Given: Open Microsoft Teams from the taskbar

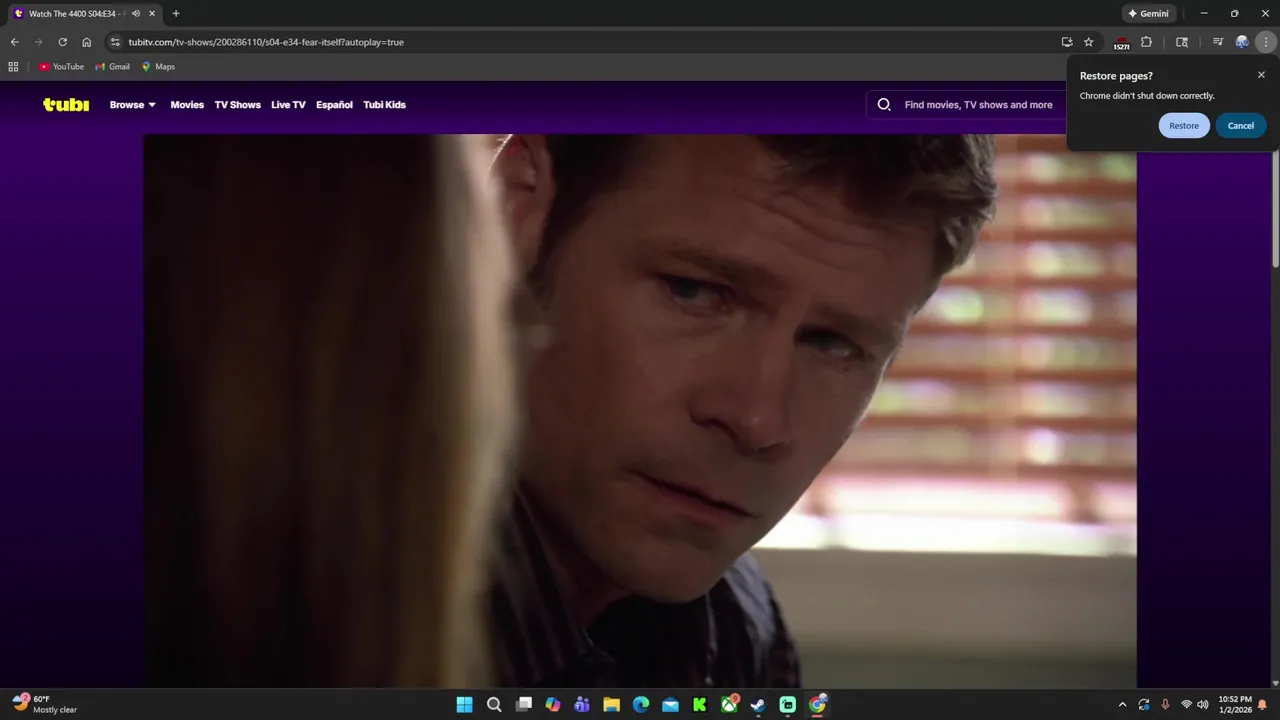Looking at the screenshot, I should point(582,705).
